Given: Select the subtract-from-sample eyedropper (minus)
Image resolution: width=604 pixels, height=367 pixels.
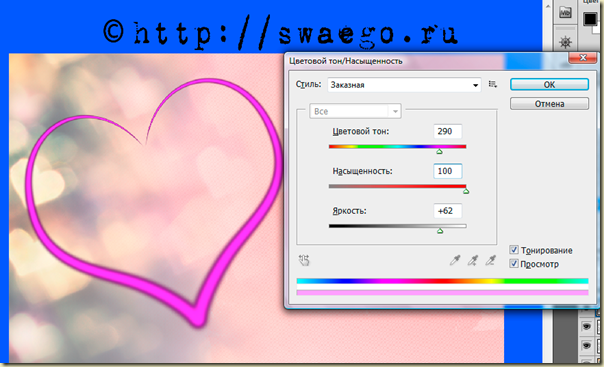Looking at the screenshot, I should 490,261.
